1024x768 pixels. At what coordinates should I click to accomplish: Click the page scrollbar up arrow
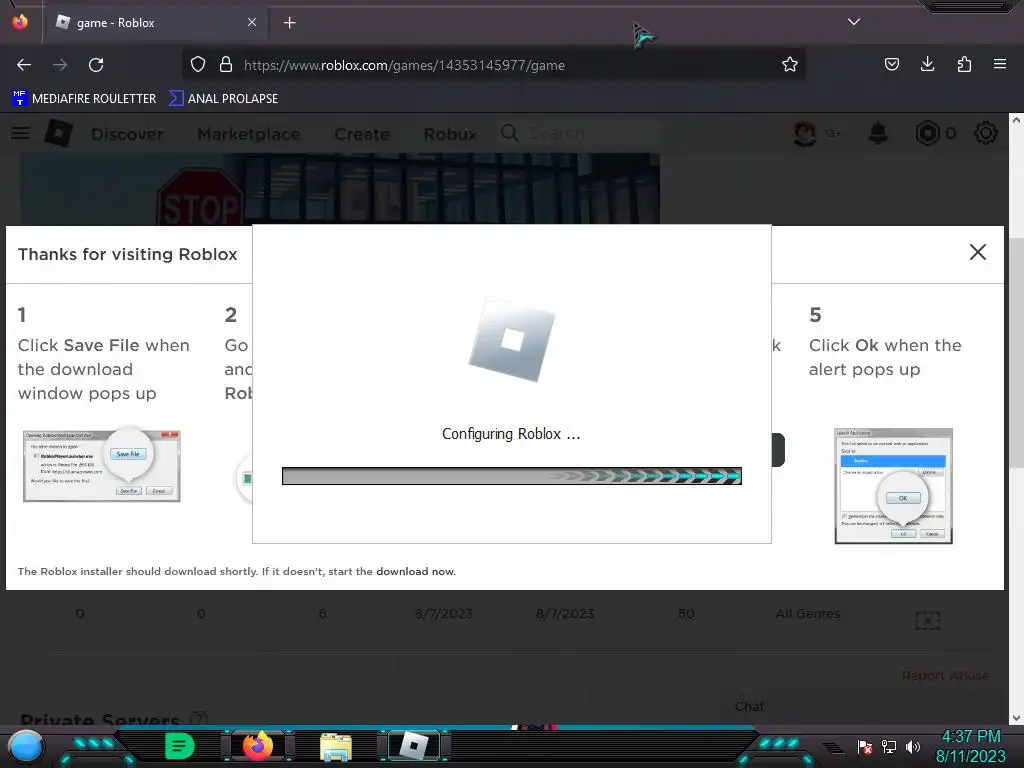coord(1016,121)
